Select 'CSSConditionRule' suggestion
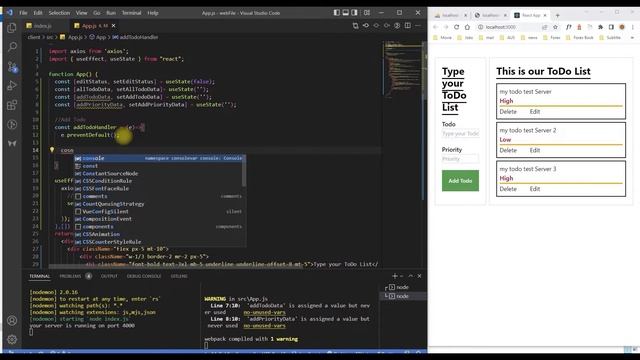Viewport: 640px width, 360px height. 159,181
